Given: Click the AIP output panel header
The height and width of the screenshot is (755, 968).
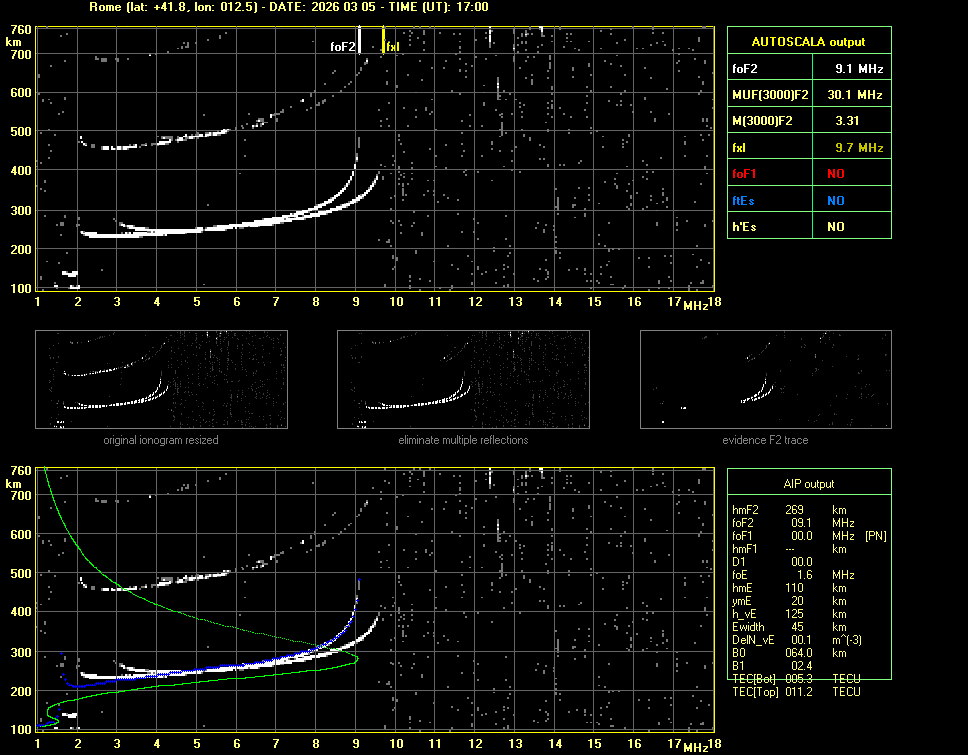Looking at the screenshot, I should pyautogui.click(x=808, y=484).
